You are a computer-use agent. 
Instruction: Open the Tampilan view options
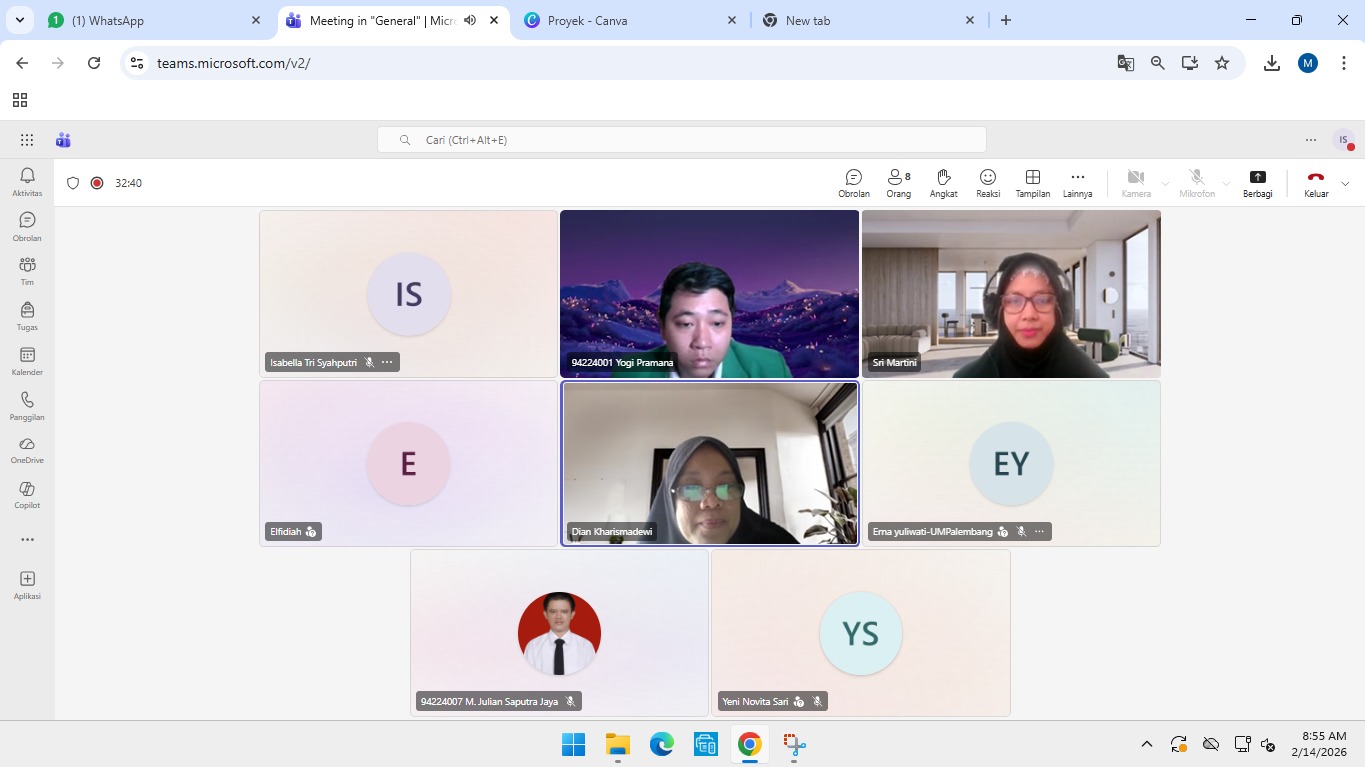pyautogui.click(x=1032, y=183)
